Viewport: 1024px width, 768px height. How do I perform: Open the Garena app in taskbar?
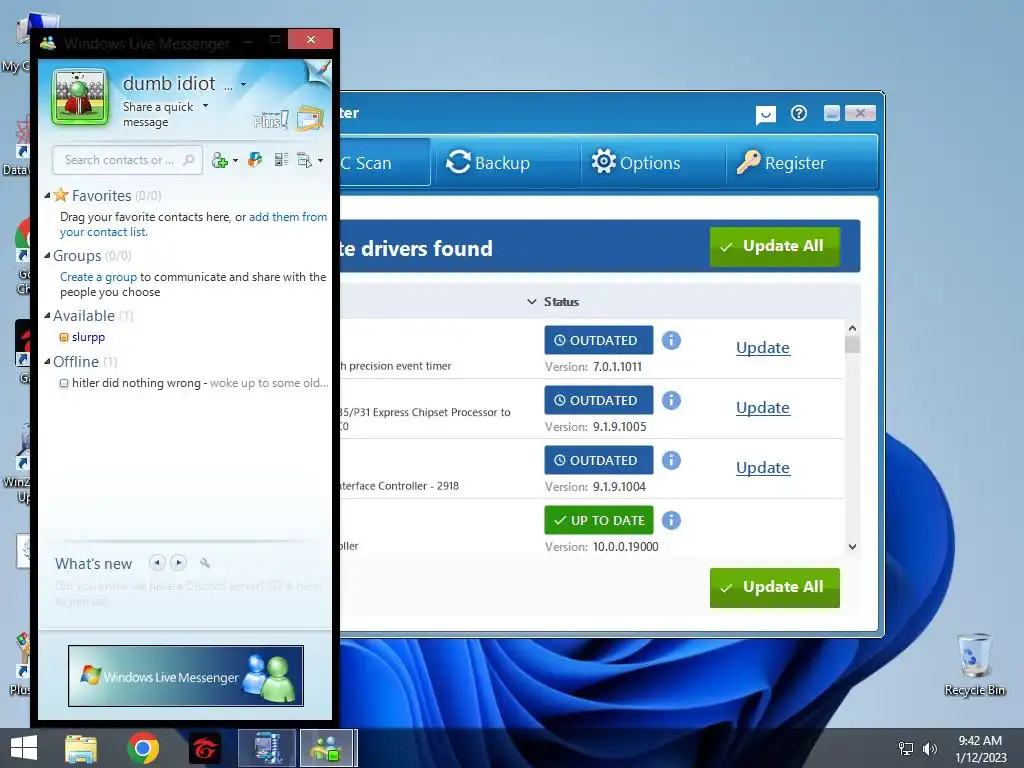[205, 748]
